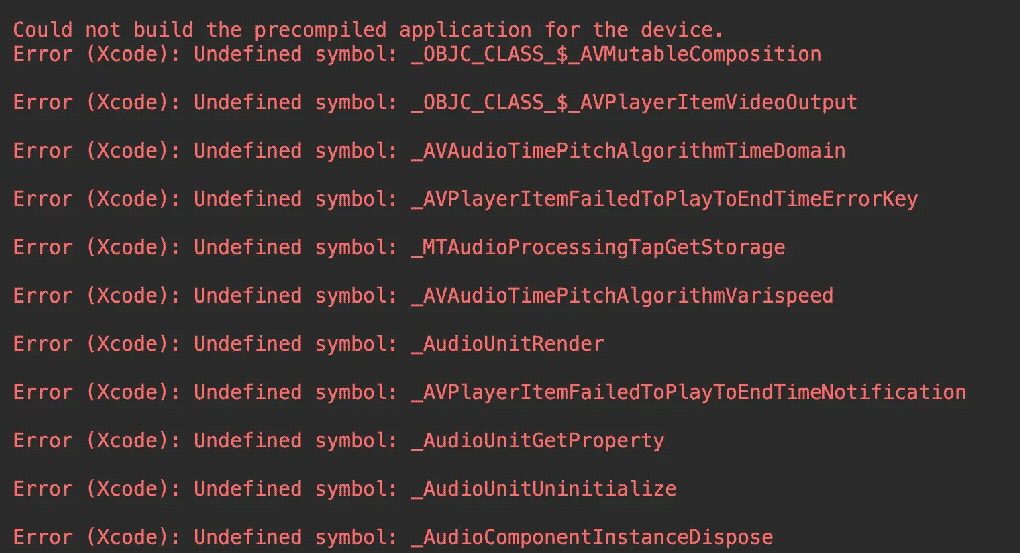This screenshot has width=1020, height=553.
Task: Click the _AVPlayerItemFailedToPlayToEndTimeNotification symbol
Action: tap(688, 392)
